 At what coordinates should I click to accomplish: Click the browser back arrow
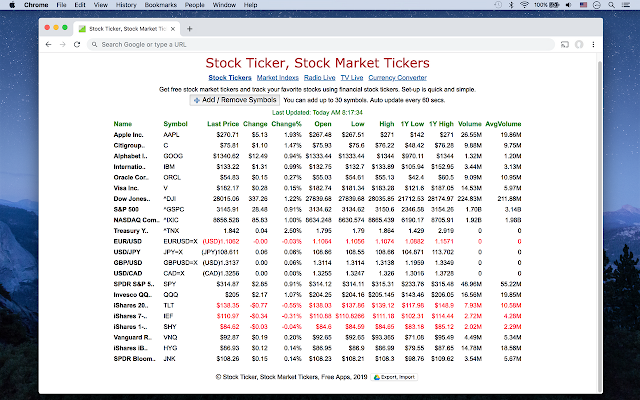pos(49,44)
